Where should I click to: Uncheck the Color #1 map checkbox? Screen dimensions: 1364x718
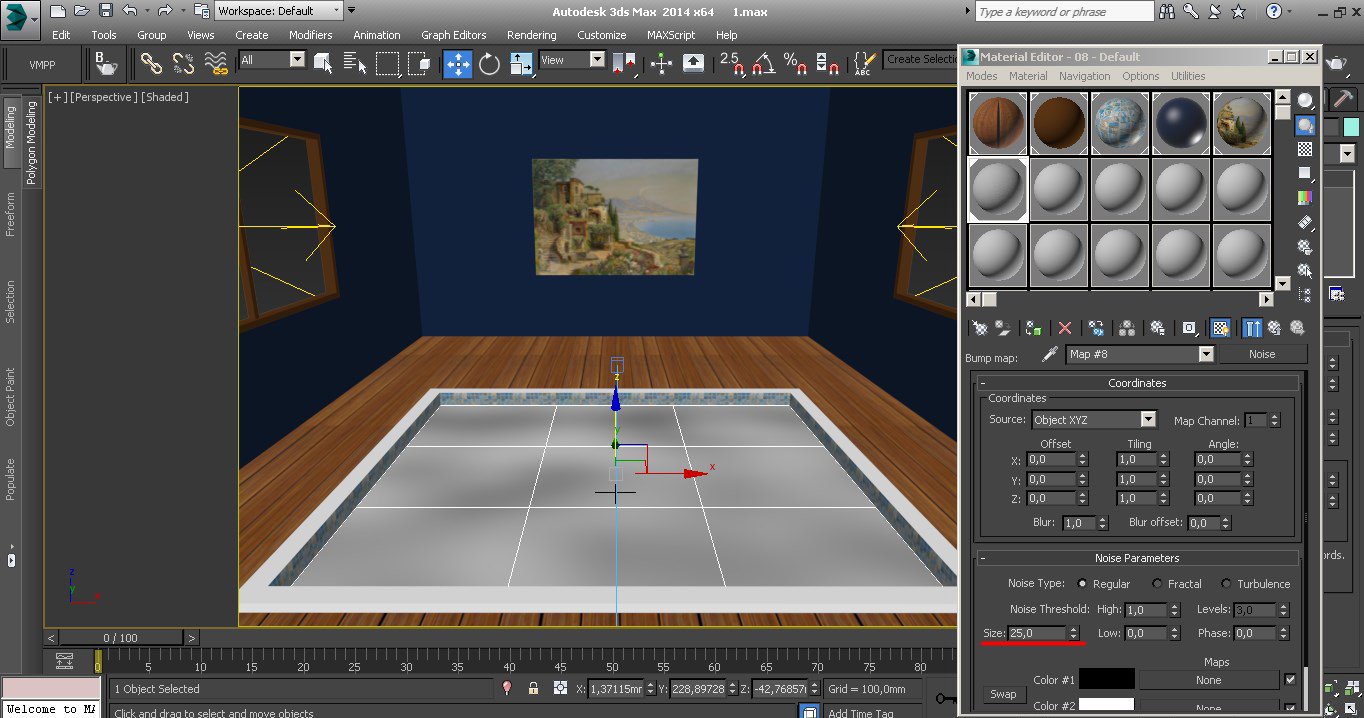pyautogui.click(x=1290, y=680)
